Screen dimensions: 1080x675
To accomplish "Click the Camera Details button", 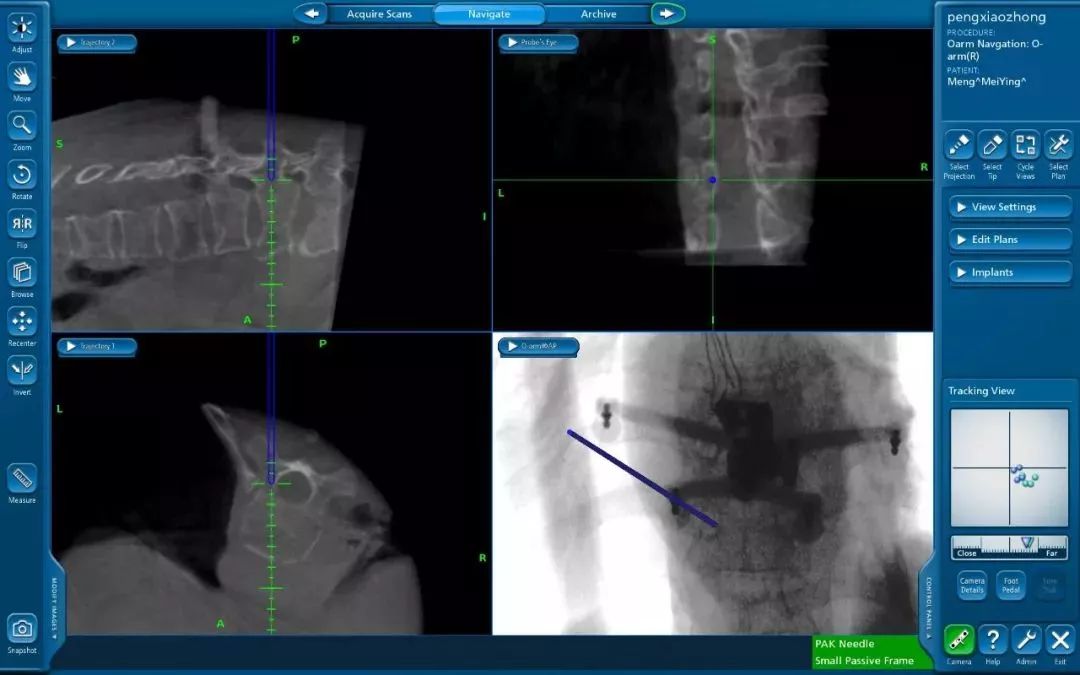I will [972, 585].
